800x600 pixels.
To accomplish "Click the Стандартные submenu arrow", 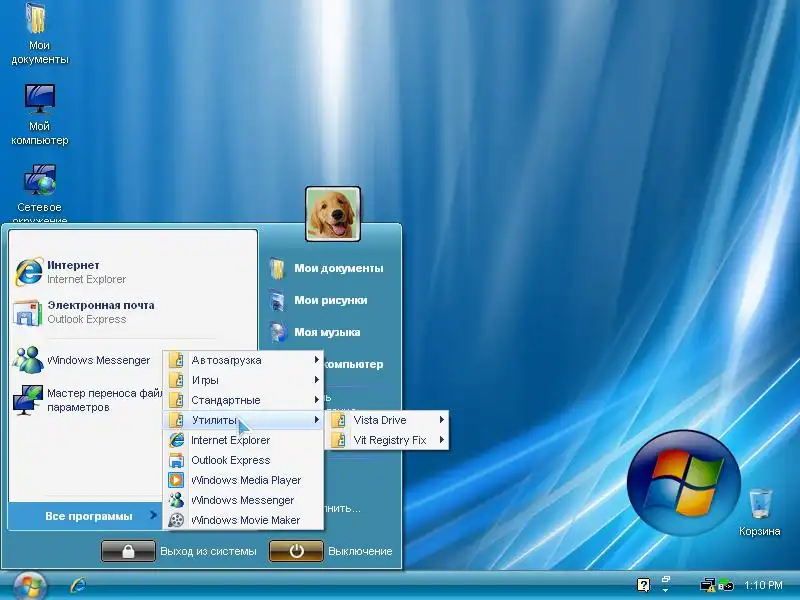I will click(x=317, y=400).
